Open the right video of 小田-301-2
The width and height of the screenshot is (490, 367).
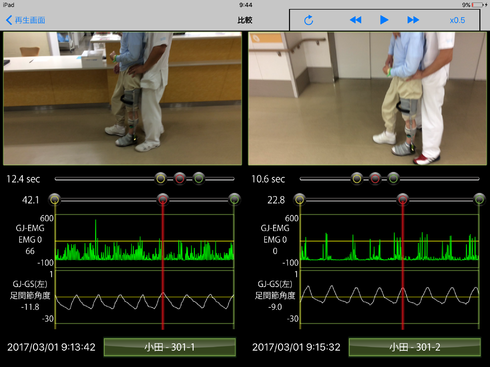coord(367,98)
